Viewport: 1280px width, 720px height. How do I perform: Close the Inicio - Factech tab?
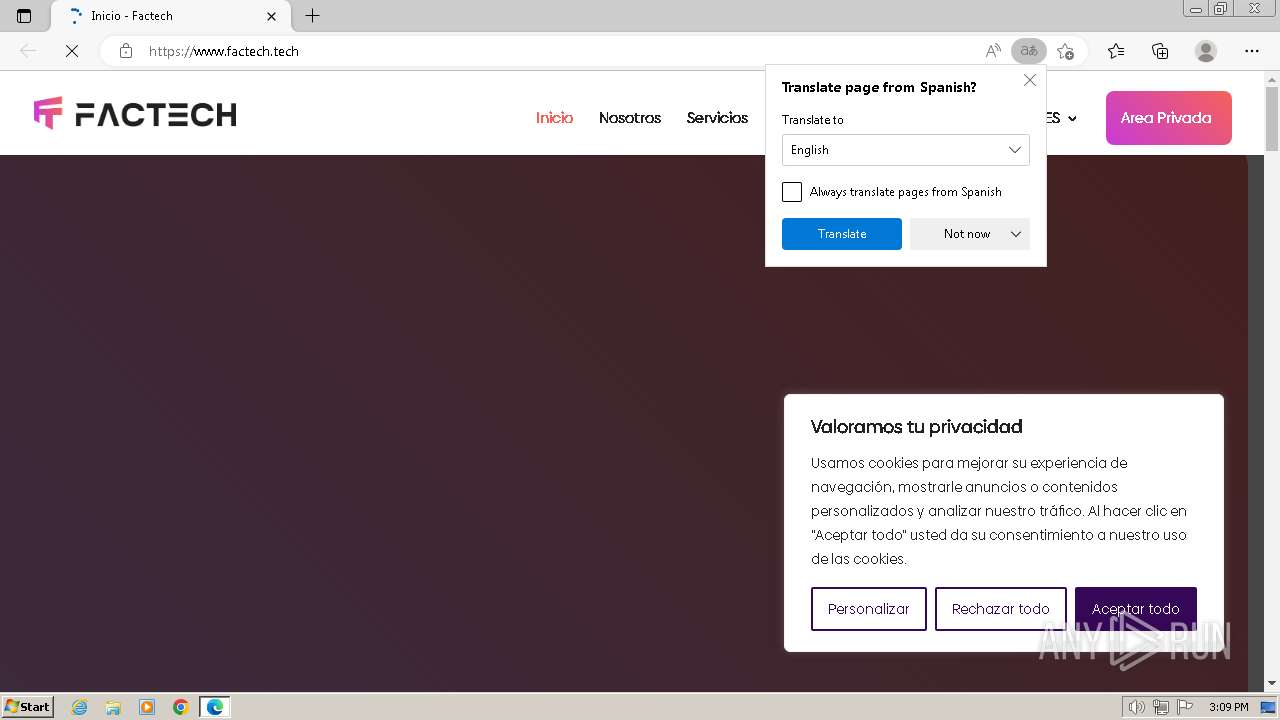click(272, 16)
